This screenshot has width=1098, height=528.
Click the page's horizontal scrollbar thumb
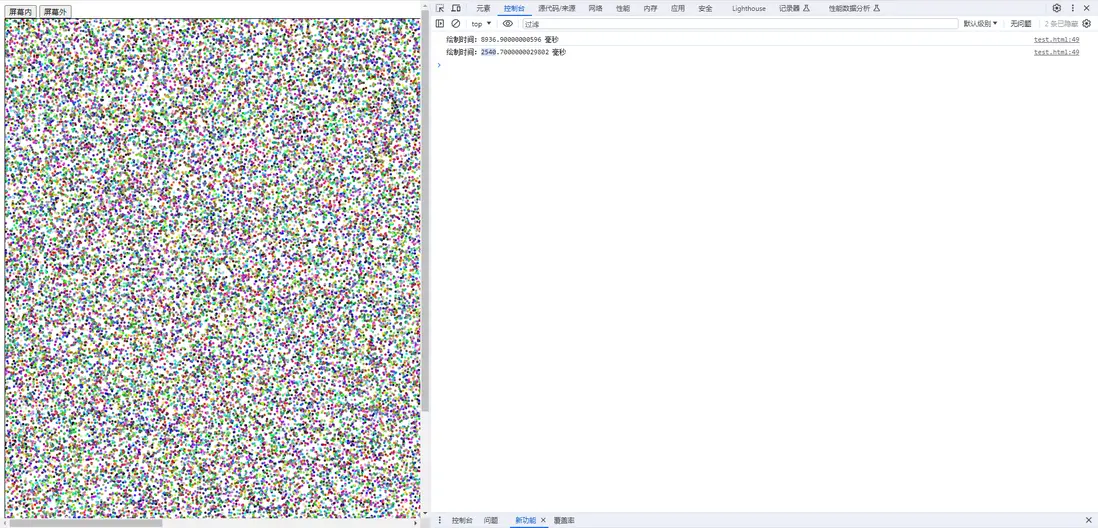pyautogui.click(x=86, y=523)
